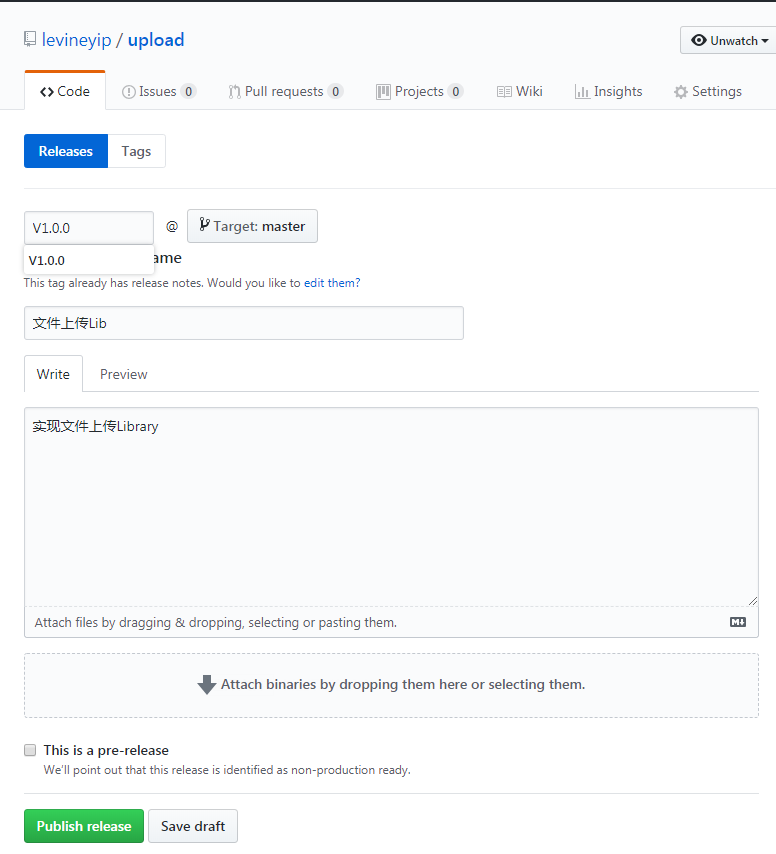Open the Unwatch dropdown

pos(729,40)
